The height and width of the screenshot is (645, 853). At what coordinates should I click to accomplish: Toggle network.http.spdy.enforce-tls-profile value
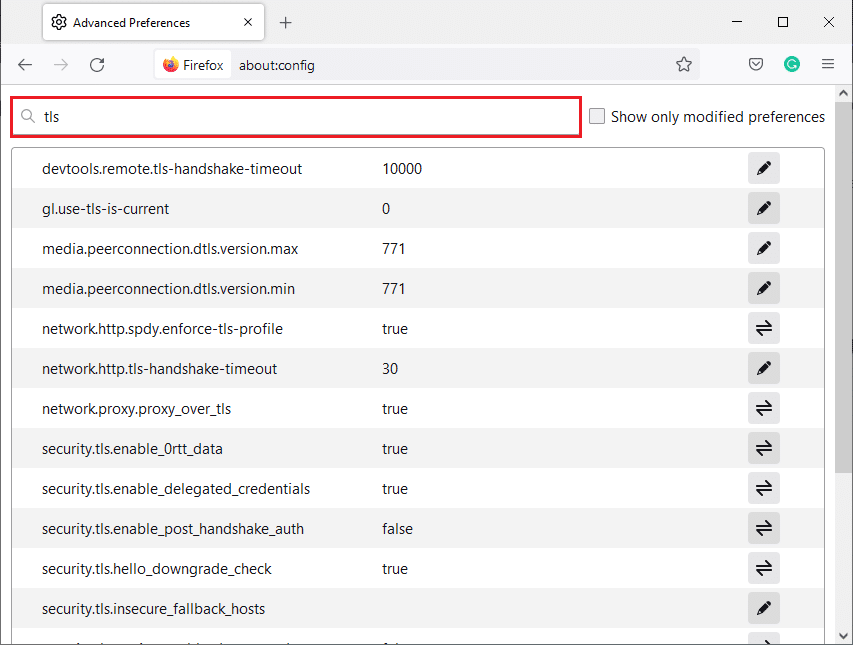(763, 328)
